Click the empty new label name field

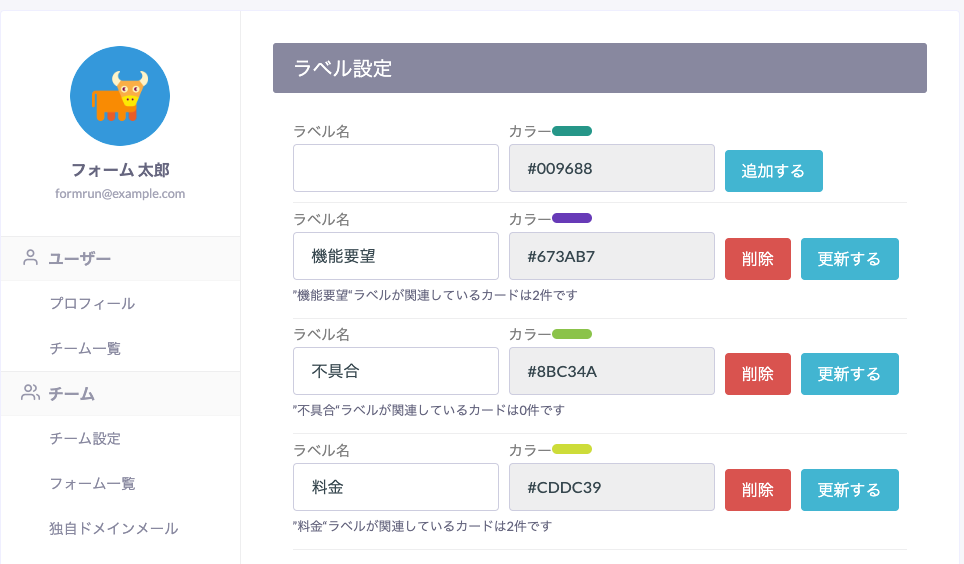tap(395, 168)
